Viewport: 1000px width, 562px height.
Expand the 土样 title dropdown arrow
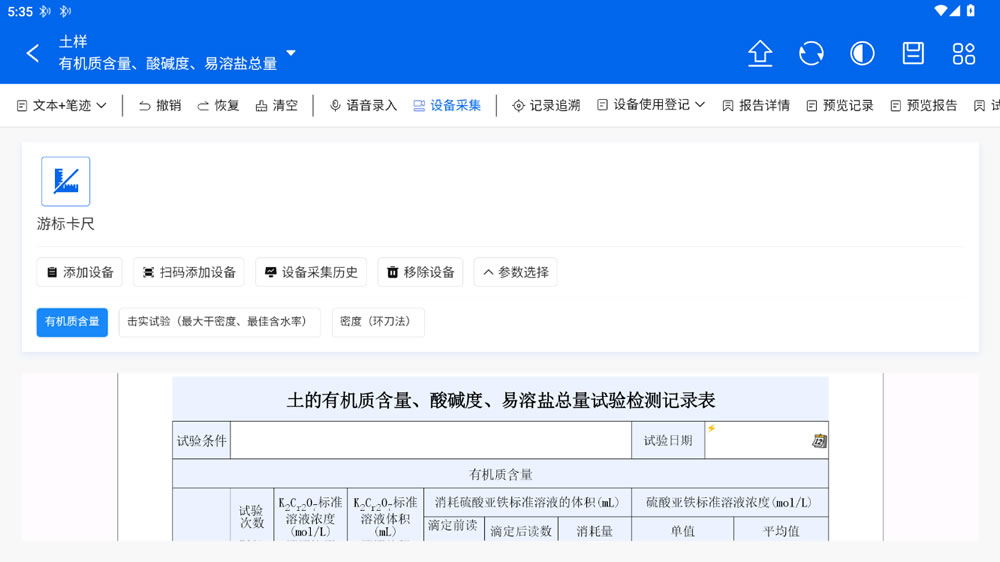(291, 53)
